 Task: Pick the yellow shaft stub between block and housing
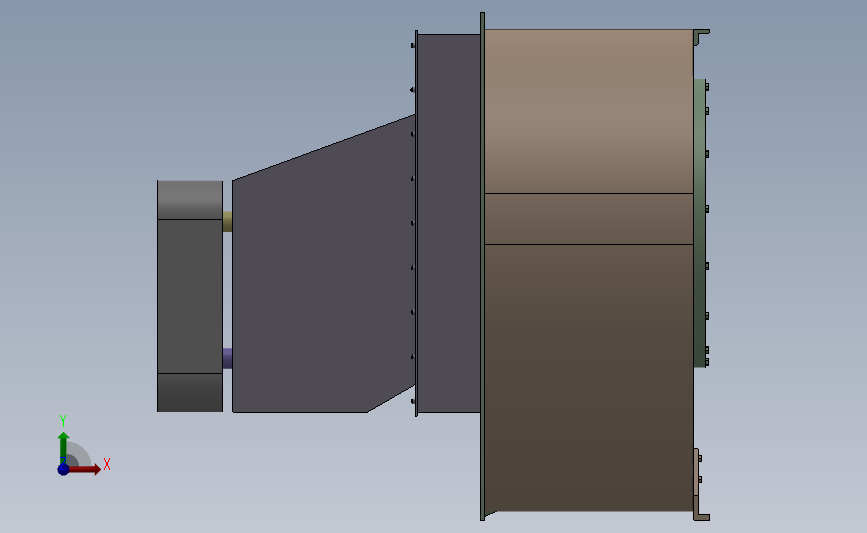click(x=227, y=222)
